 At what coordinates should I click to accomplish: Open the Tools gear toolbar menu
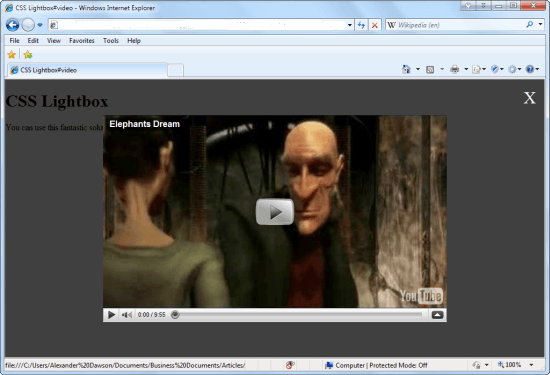[515, 69]
